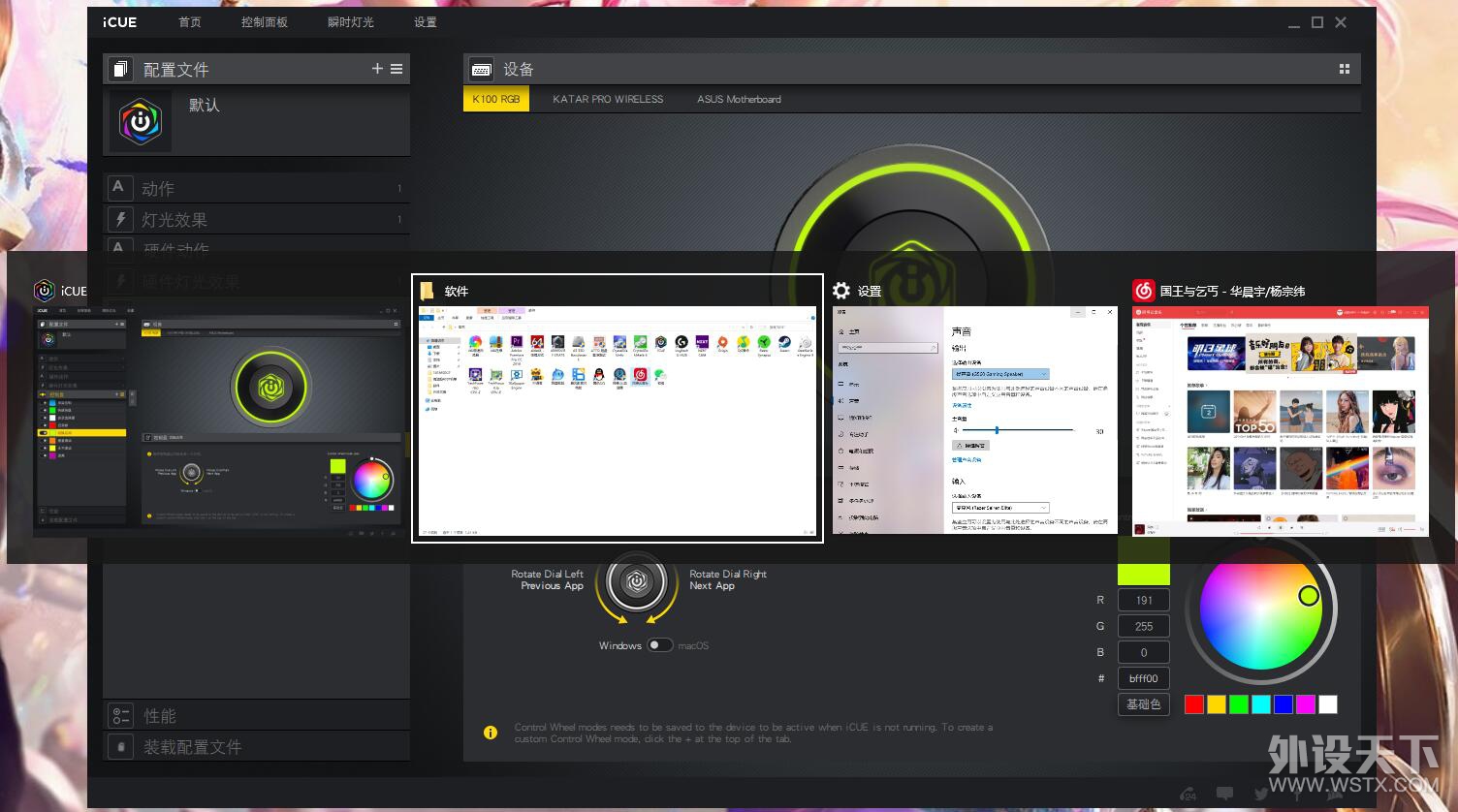This screenshot has height=812, width=1458.
Task: Open the 设置 menu in iCUE top bar
Action: pos(426,22)
